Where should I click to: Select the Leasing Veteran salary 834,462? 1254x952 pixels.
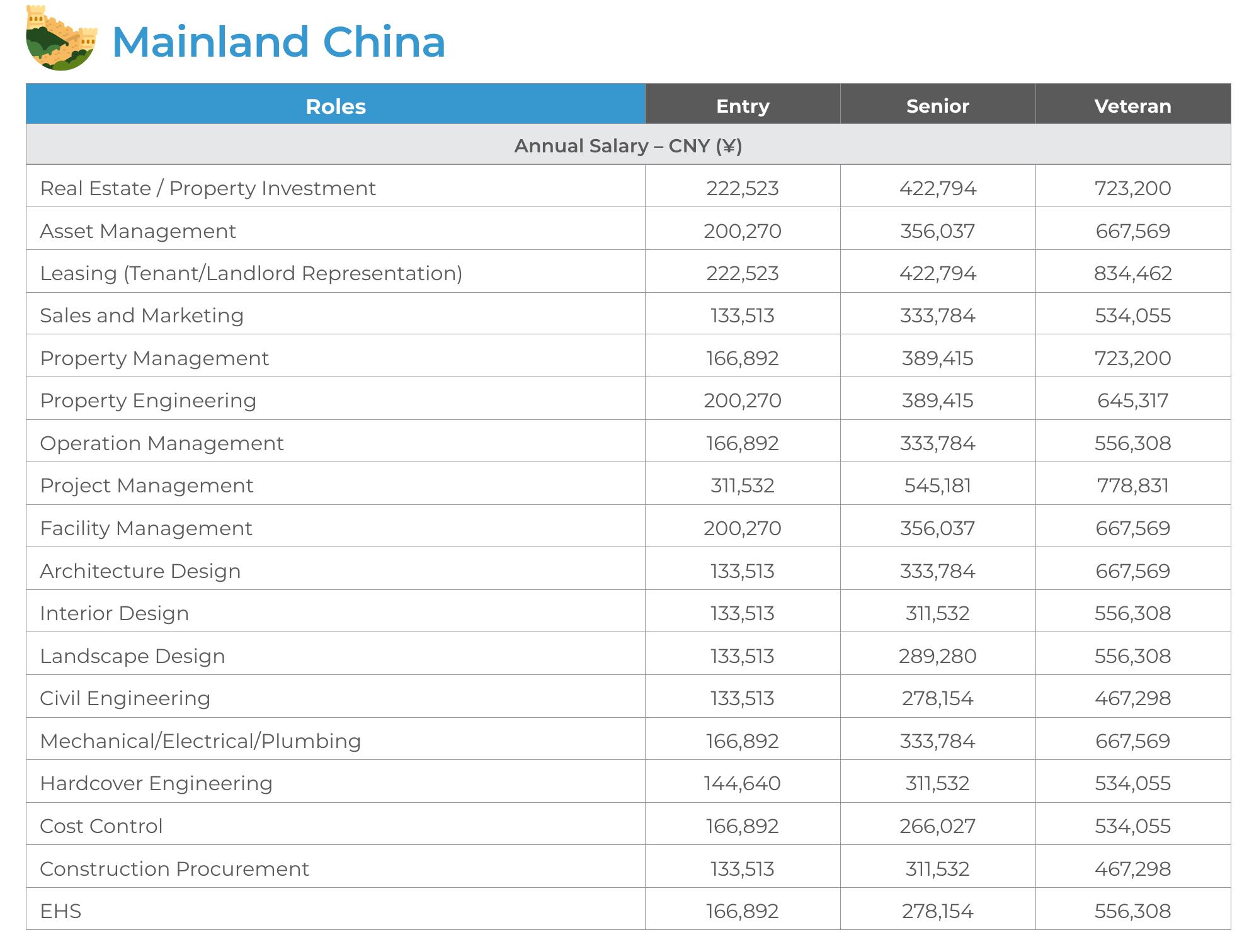click(x=1132, y=273)
